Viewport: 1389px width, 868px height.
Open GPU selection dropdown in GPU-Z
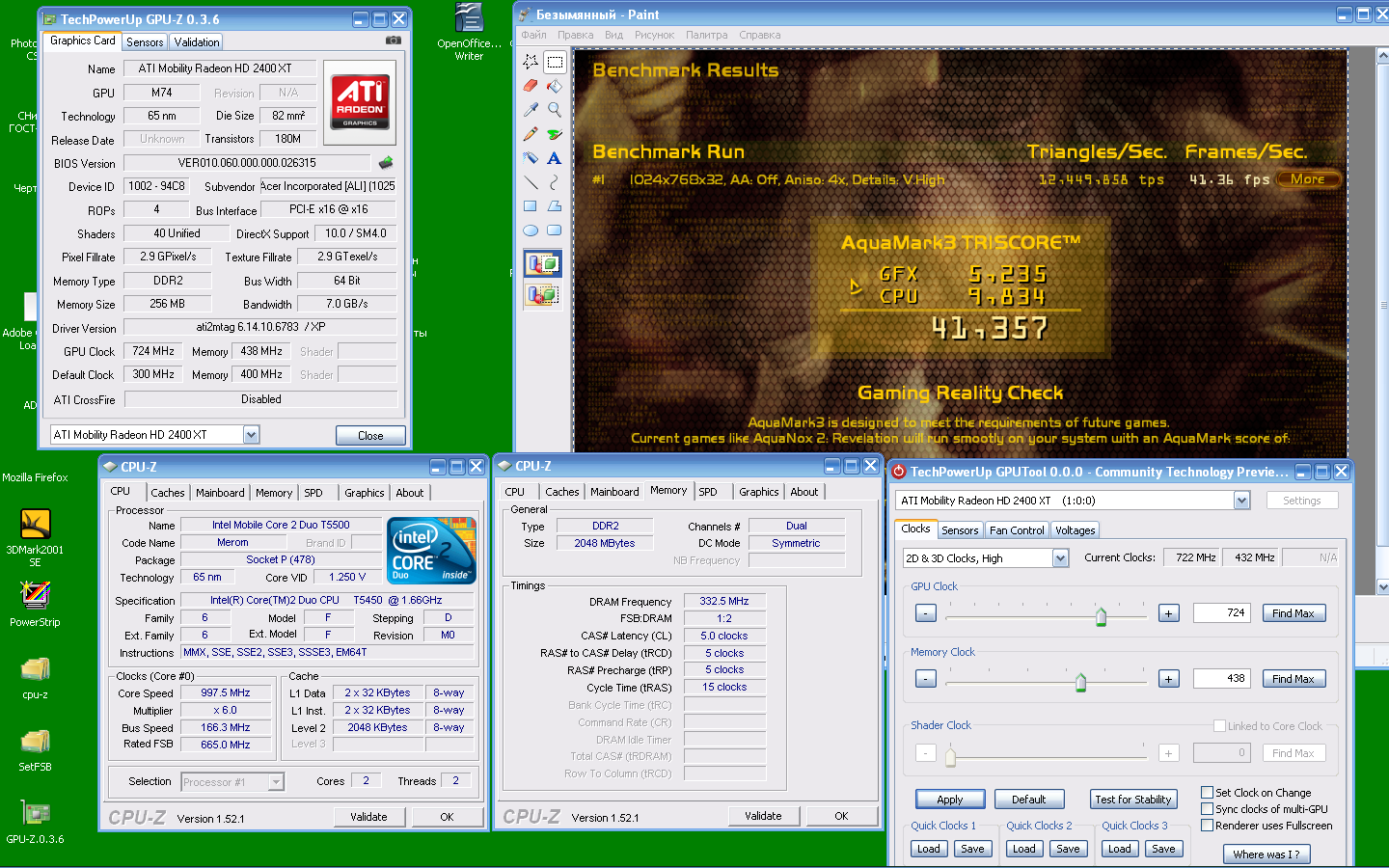(251, 435)
